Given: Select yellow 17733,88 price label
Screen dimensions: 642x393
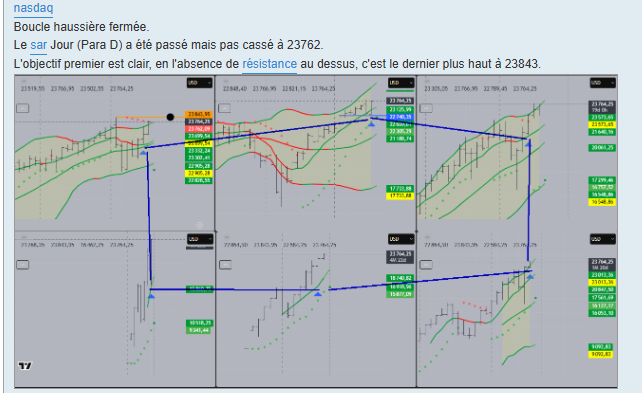Looking at the screenshot, I should click(400, 196).
